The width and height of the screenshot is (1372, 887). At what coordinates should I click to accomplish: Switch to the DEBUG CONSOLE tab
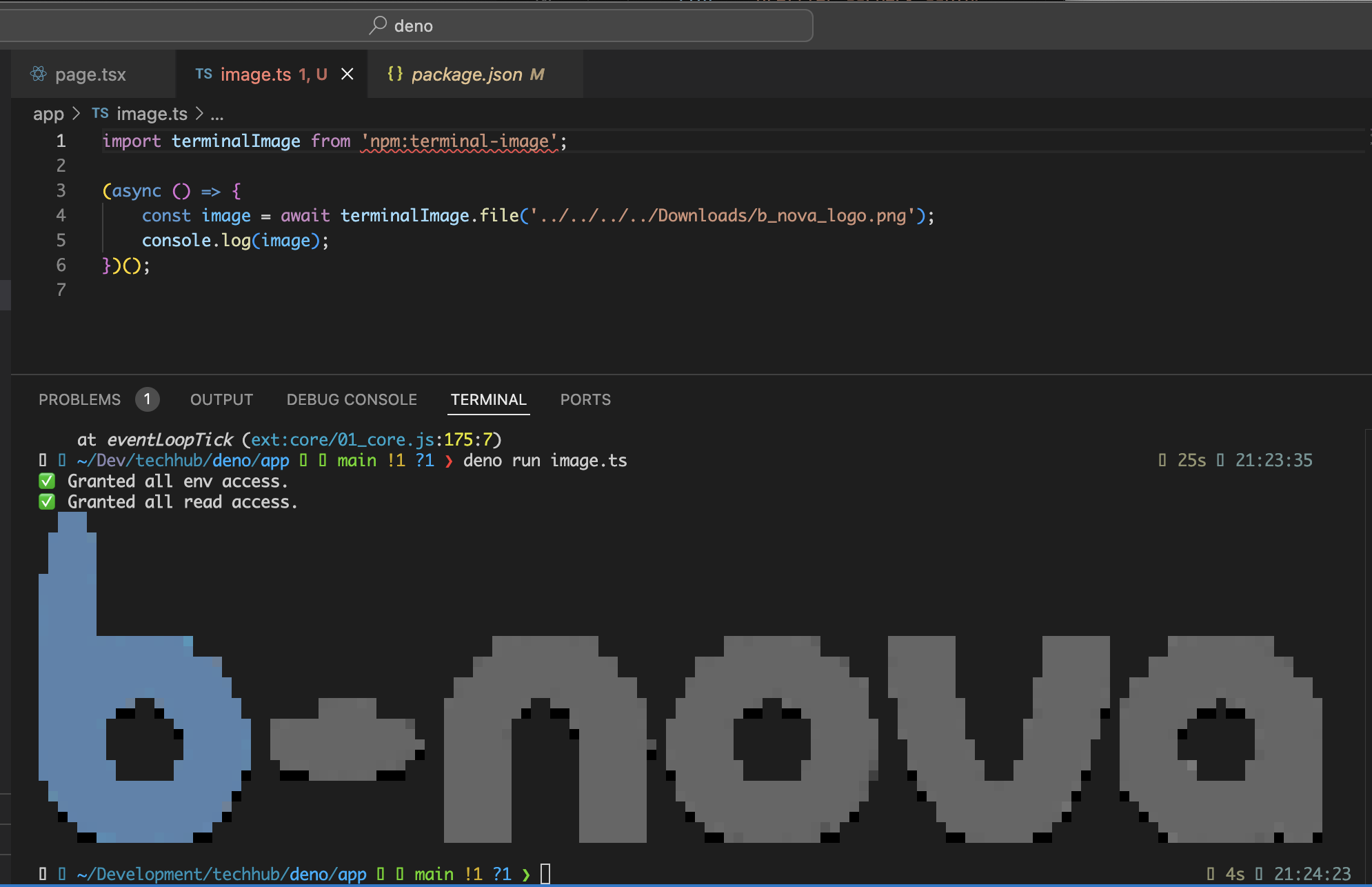(352, 399)
